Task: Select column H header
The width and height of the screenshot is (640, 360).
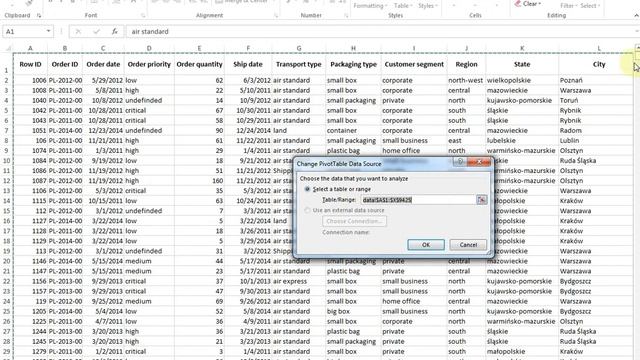Action: click(x=353, y=48)
